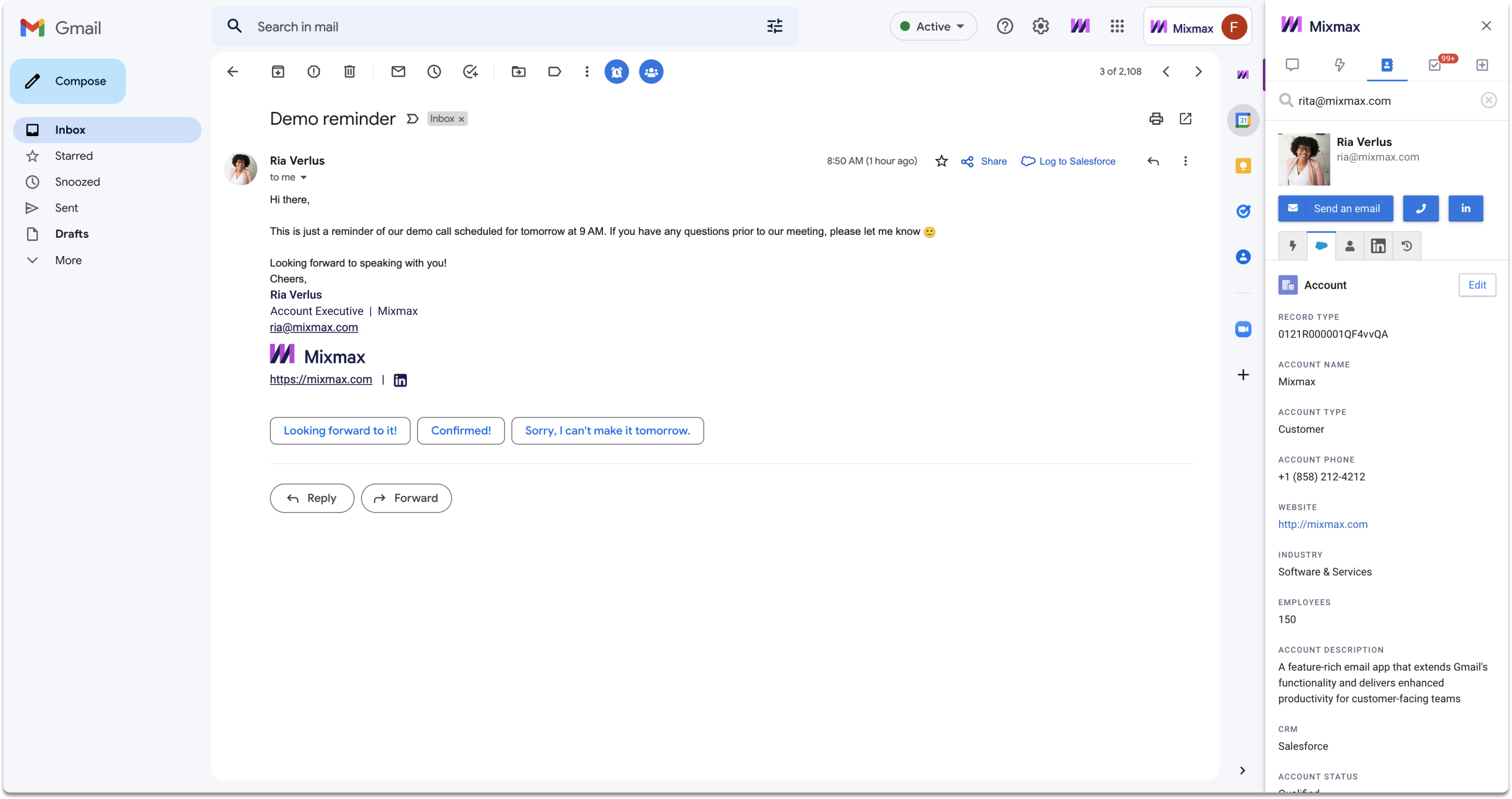The width and height of the screenshot is (1512, 799).
Task: Click the Confirmed quick reply button
Action: [461, 430]
